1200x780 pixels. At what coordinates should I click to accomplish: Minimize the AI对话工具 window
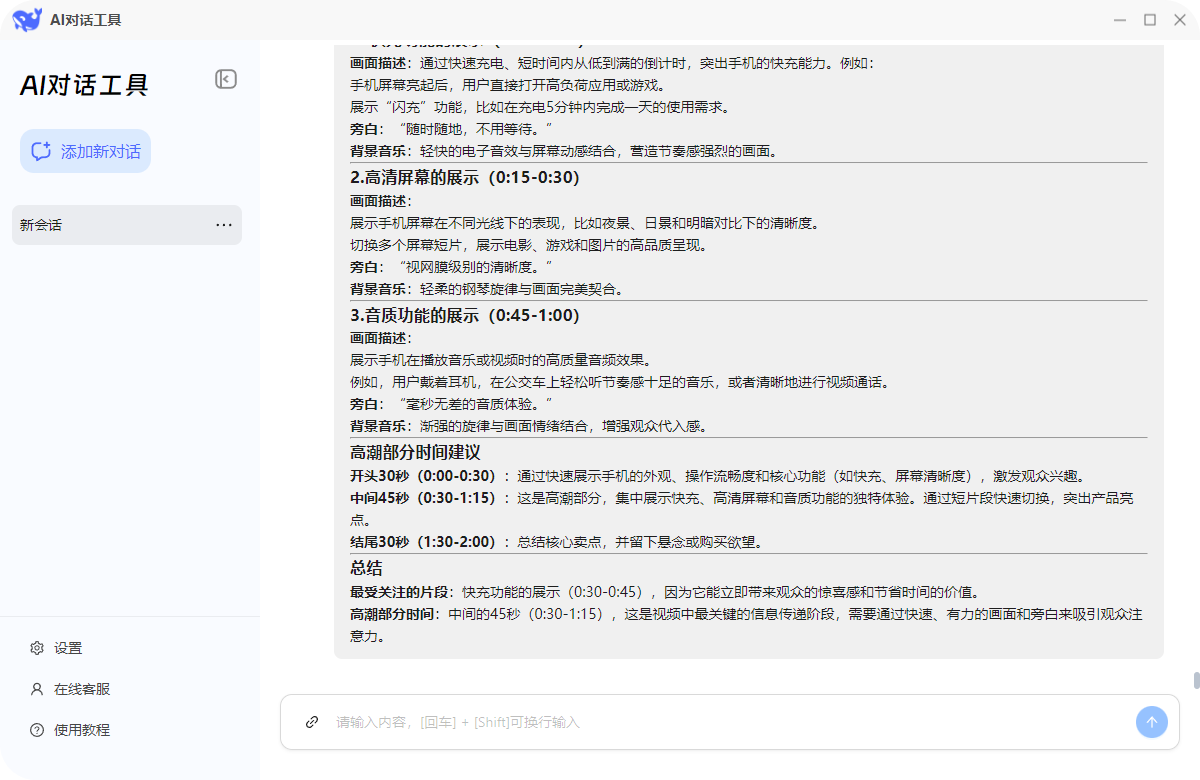pyautogui.click(x=1121, y=20)
